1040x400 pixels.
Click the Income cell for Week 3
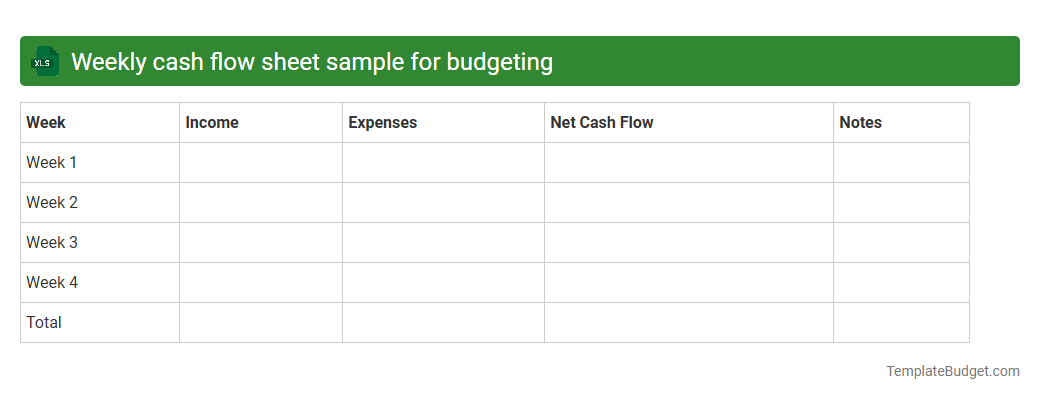(261, 242)
